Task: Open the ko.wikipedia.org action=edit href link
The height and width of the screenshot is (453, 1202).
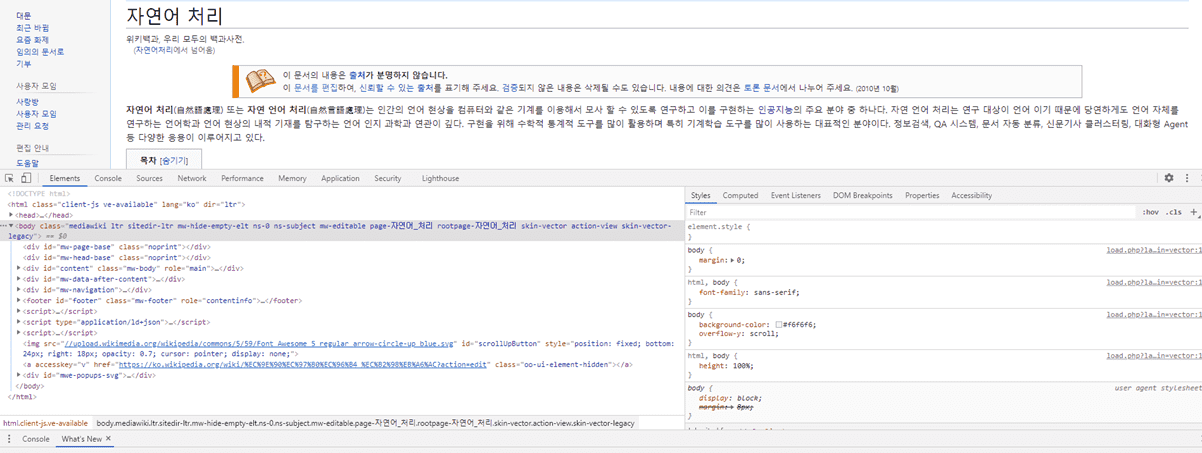Action: (x=303, y=365)
